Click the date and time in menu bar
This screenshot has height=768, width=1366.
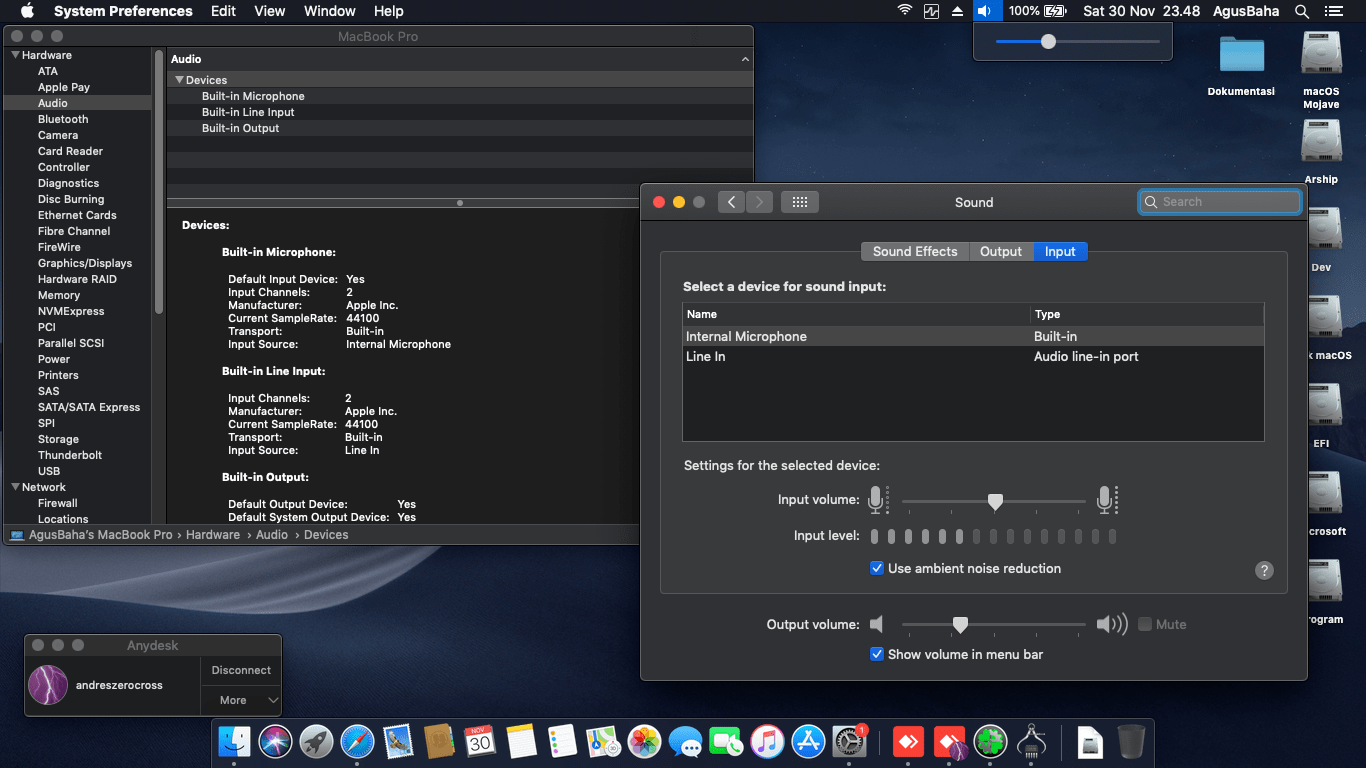(x=1141, y=11)
